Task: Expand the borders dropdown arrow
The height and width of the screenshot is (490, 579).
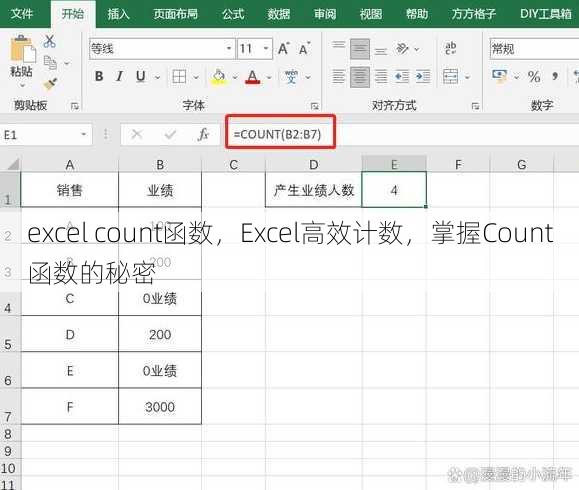Action: 196,77
